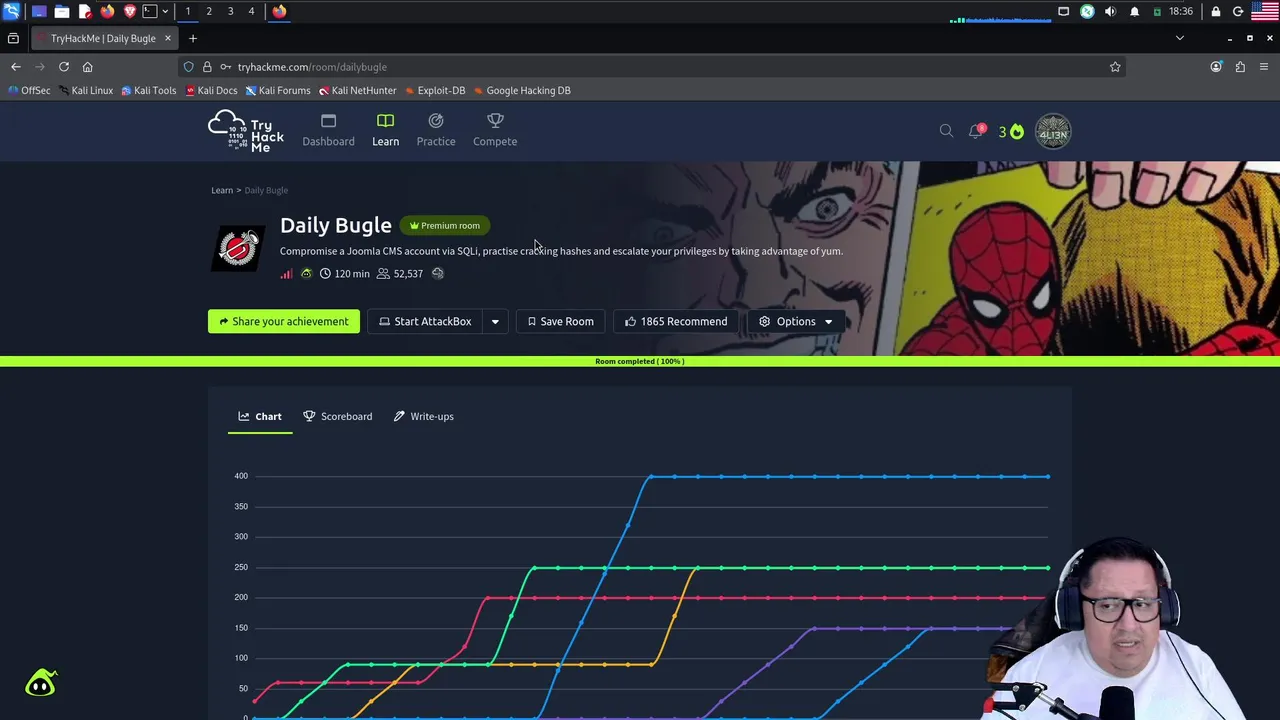Click the Learn breadcrumb link
Viewport: 1280px width, 720px height.
coord(222,190)
